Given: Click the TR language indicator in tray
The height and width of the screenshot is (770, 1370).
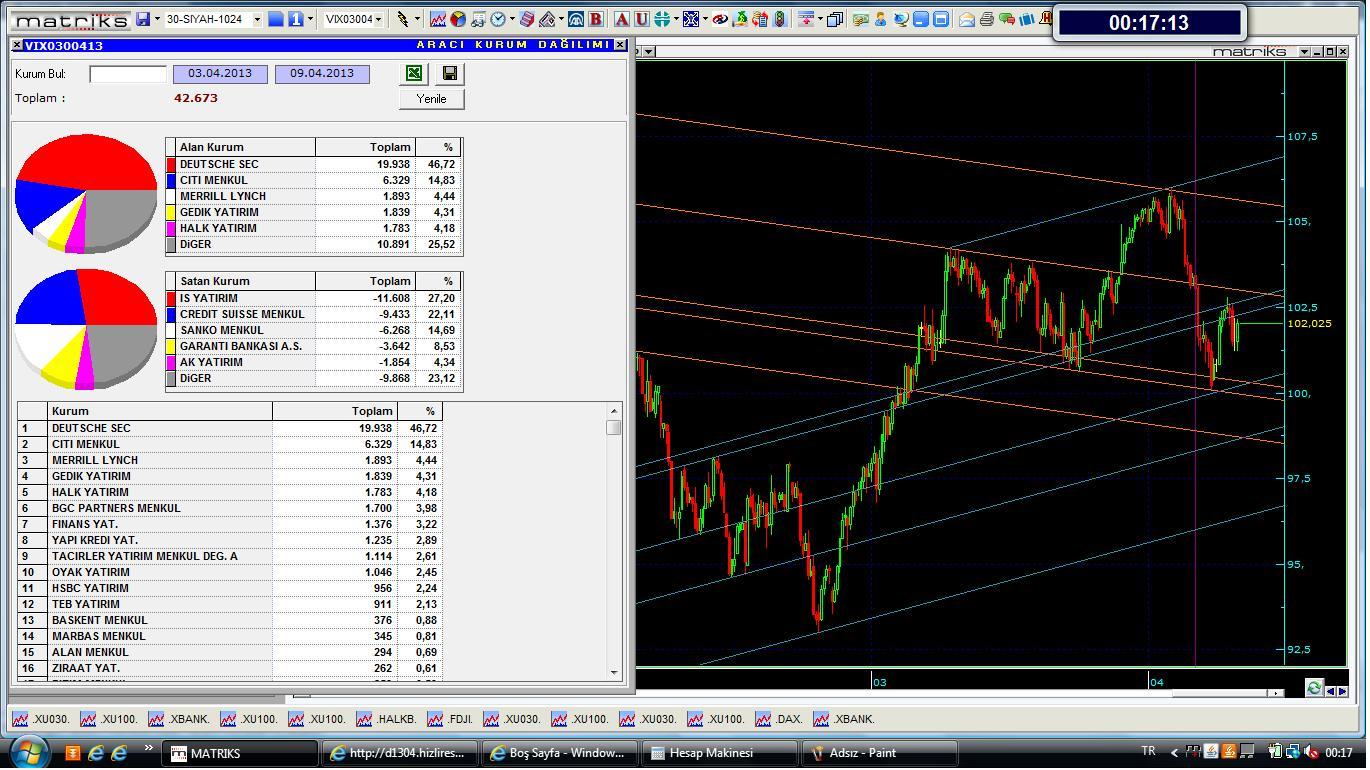Looking at the screenshot, I should pyautogui.click(x=1148, y=752).
